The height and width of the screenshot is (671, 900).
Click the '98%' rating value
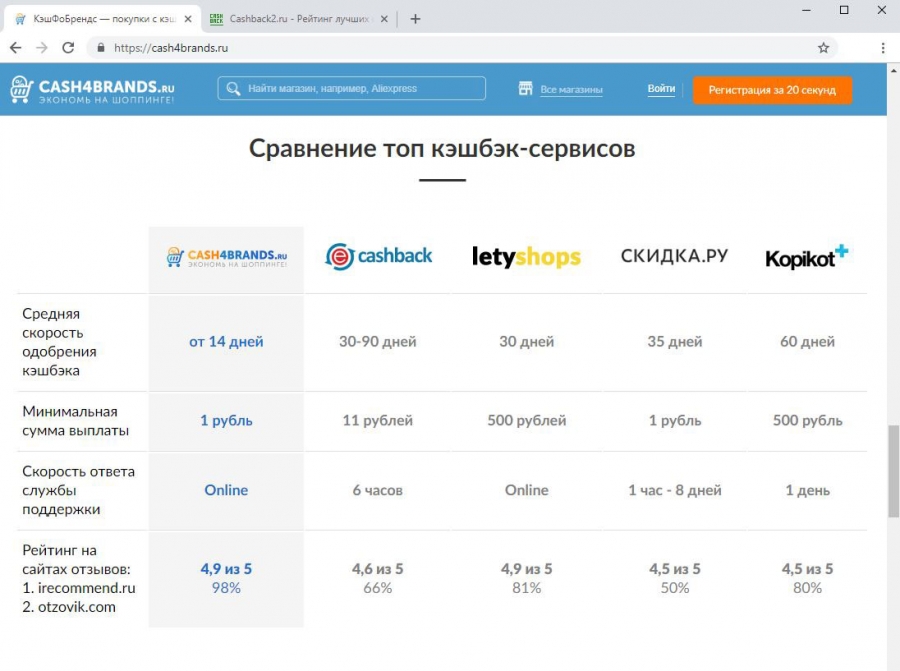pyautogui.click(x=226, y=588)
